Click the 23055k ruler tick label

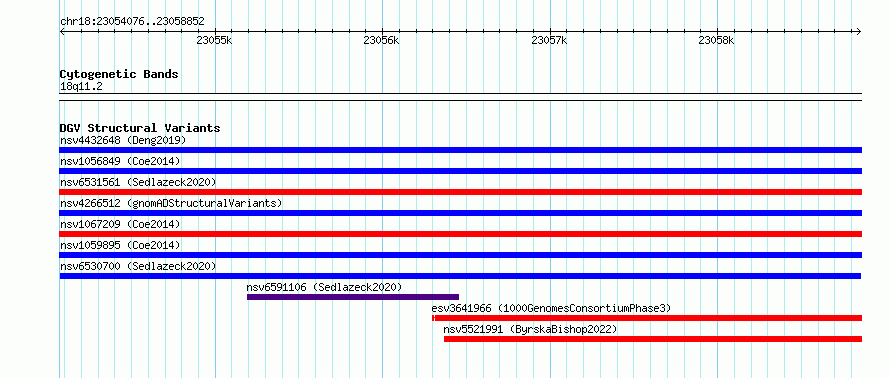point(215,40)
